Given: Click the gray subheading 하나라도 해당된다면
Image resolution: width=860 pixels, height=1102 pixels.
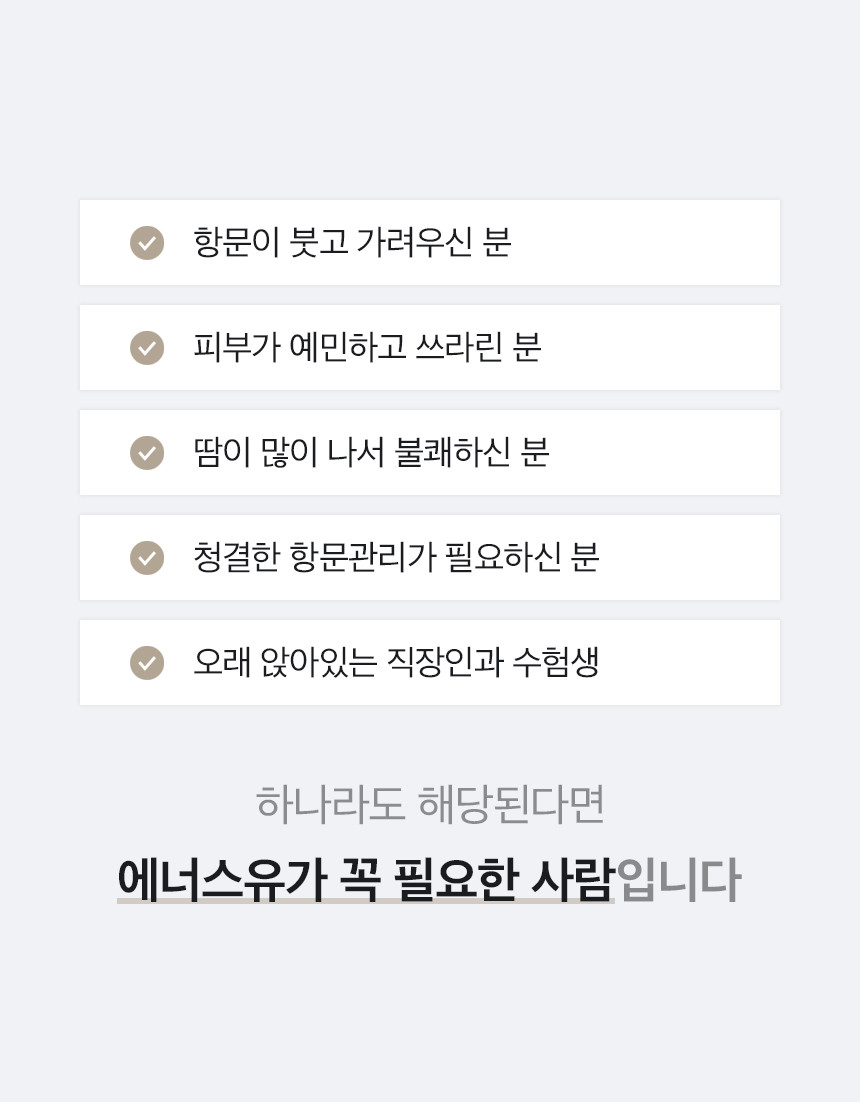Looking at the screenshot, I should click(x=430, y=804).
